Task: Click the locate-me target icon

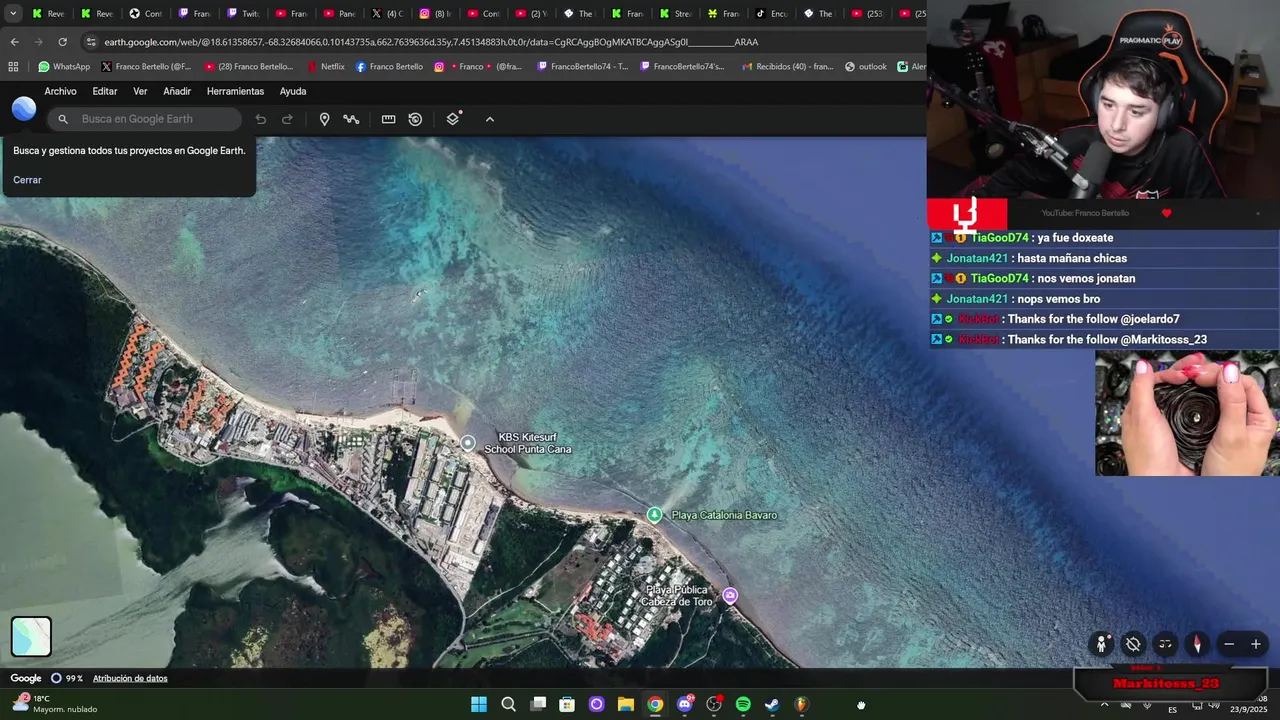Action: click(1133, 644)
